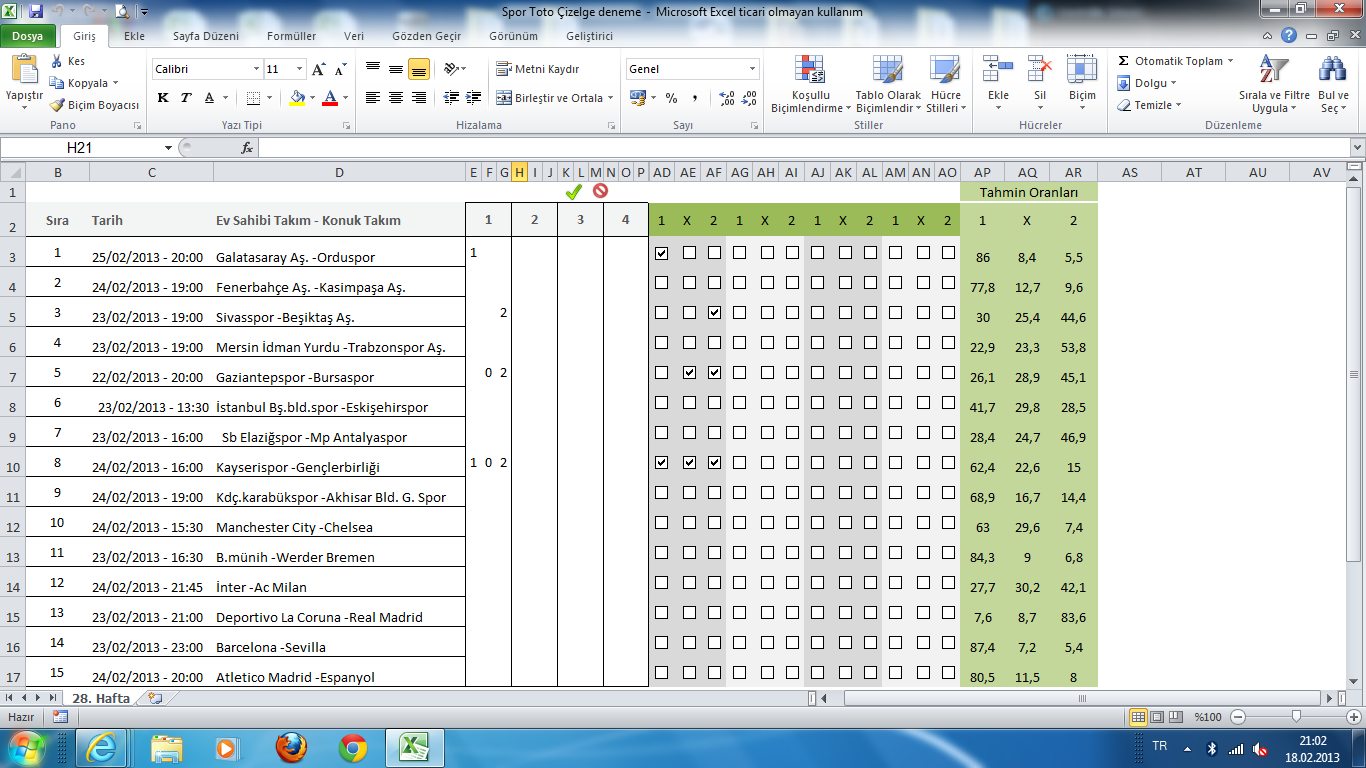Switch to the Veri tab
This screenshot has width=1366, height=768.
[x=353, y=36]
